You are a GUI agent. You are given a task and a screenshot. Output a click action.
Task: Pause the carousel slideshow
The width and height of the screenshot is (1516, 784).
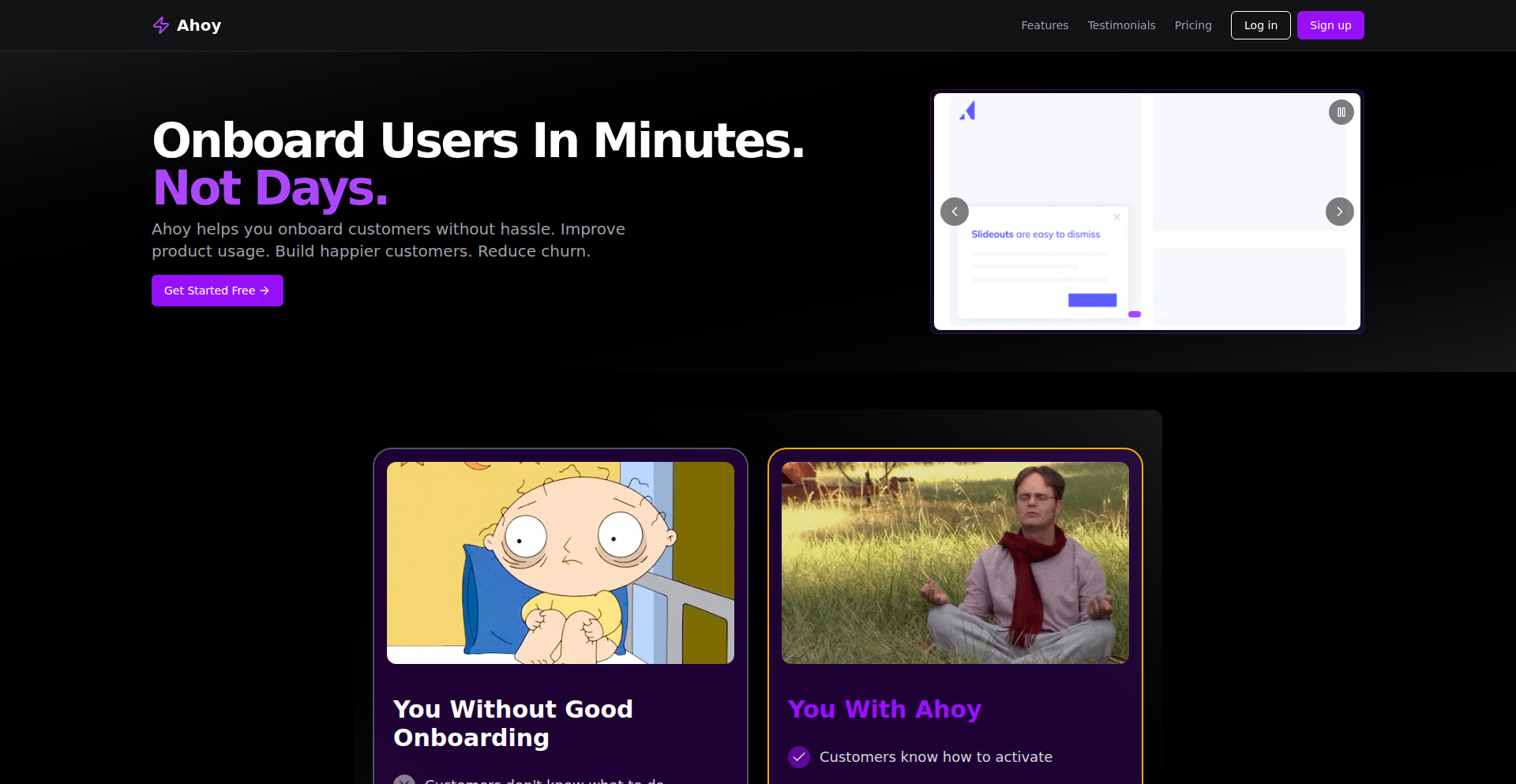click(1341, 112)
